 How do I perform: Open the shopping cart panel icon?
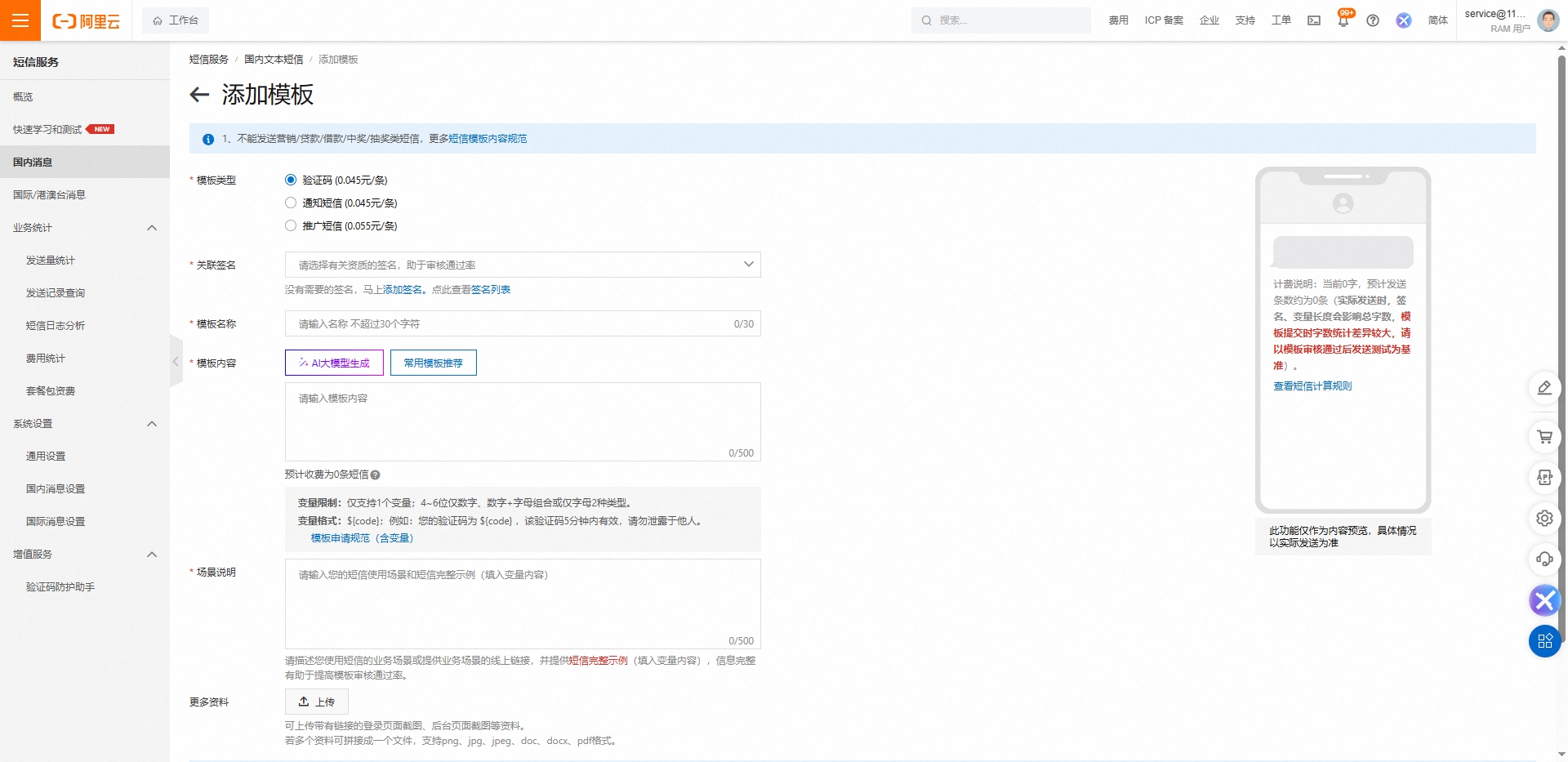[1543, 437]
